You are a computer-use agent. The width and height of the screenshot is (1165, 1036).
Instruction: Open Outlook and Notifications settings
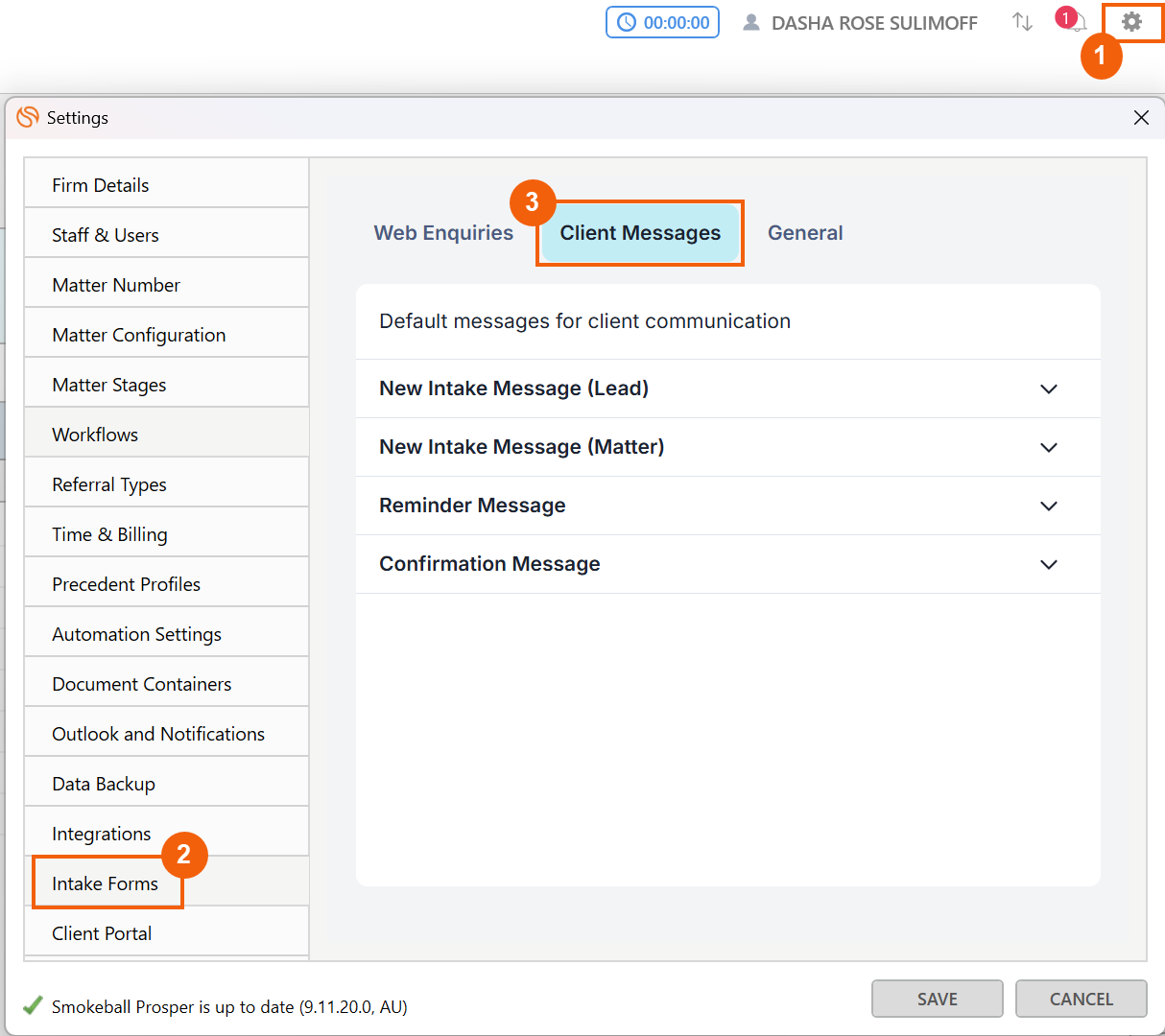coord(158,734)
